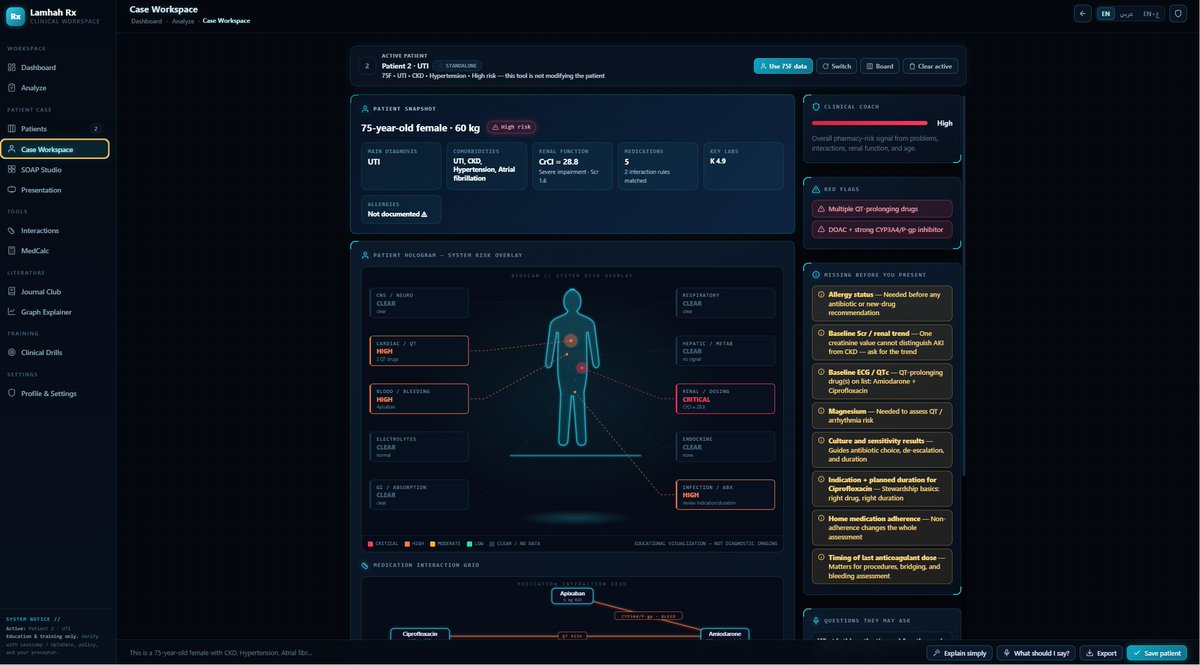Select the Endocrine tile
The width and height of the screenshot is (1200, 665).
click(725, 447)
